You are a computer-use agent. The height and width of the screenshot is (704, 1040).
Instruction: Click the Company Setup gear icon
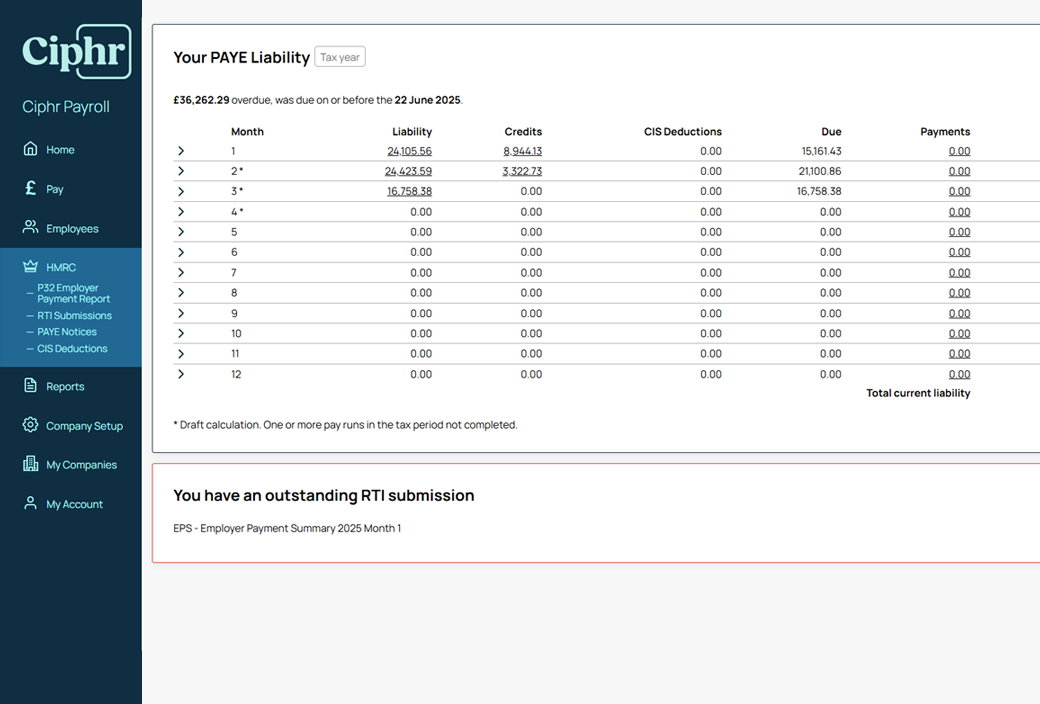point(30,425)
